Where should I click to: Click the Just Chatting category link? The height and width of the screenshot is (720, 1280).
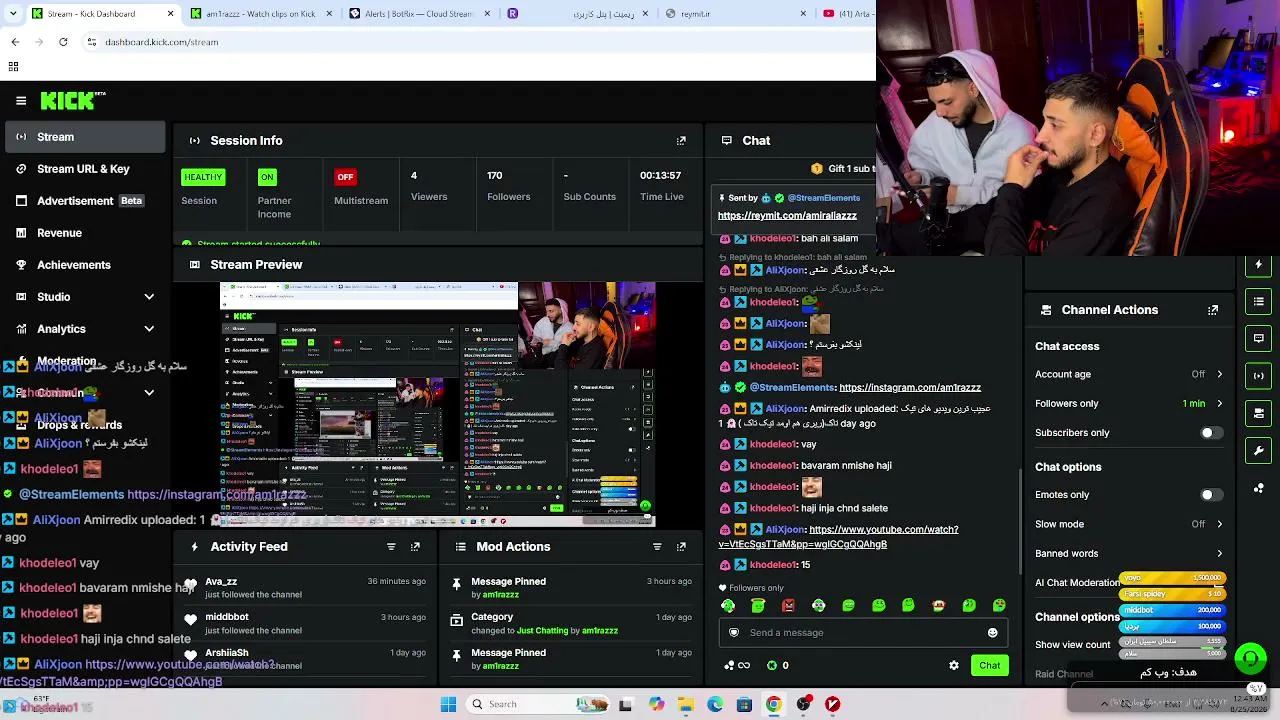pos(543,631)
